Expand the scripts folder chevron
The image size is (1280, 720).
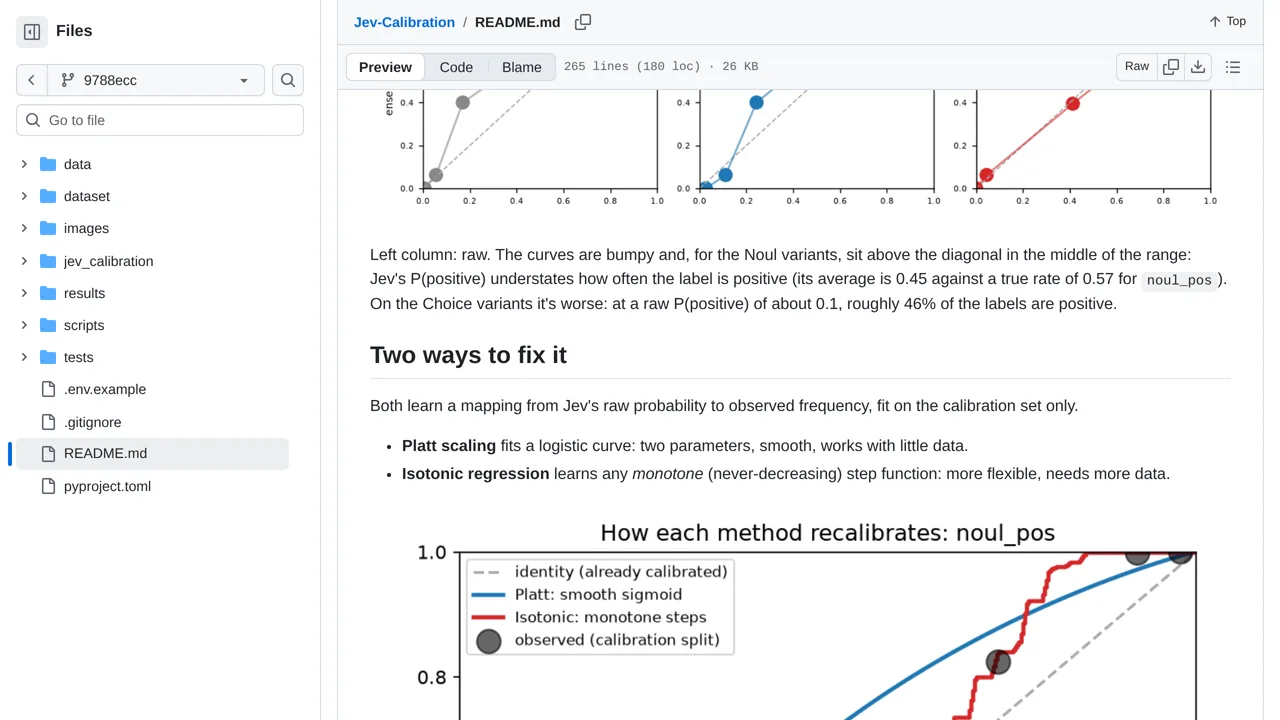pyautogui.click(x=24, y=325)
